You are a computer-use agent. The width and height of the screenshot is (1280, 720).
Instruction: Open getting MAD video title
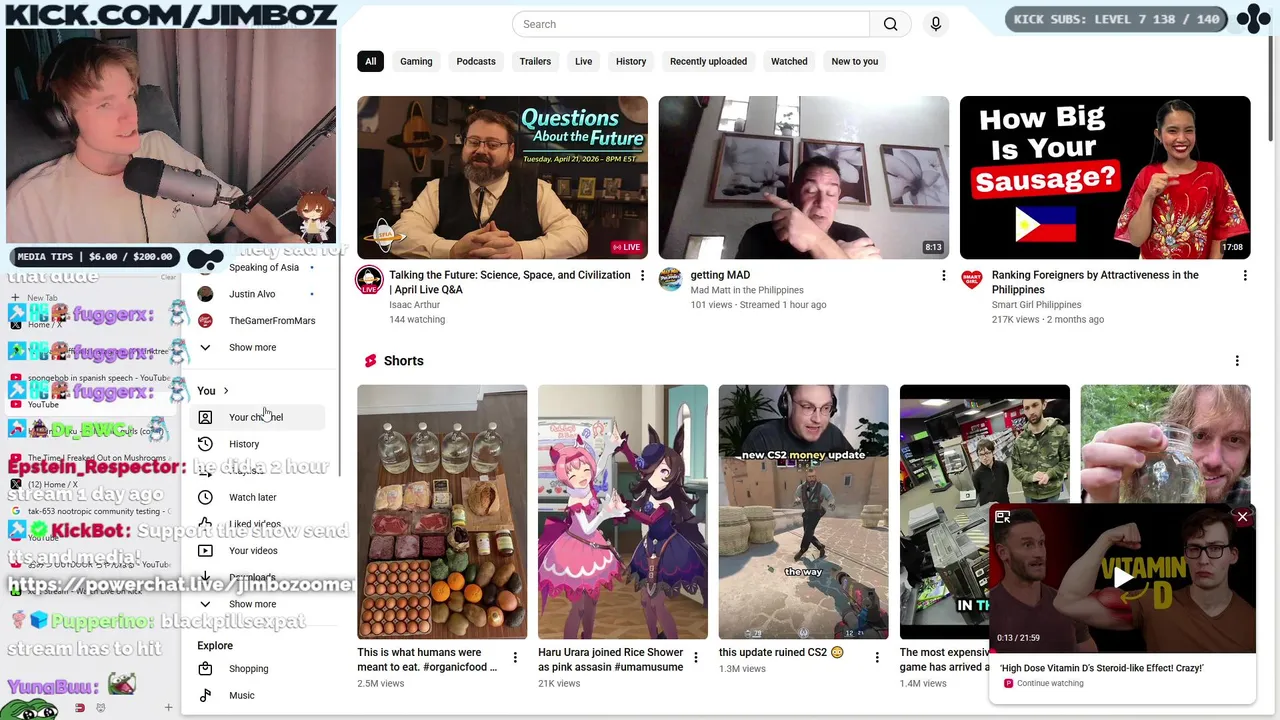click(720, 275)
